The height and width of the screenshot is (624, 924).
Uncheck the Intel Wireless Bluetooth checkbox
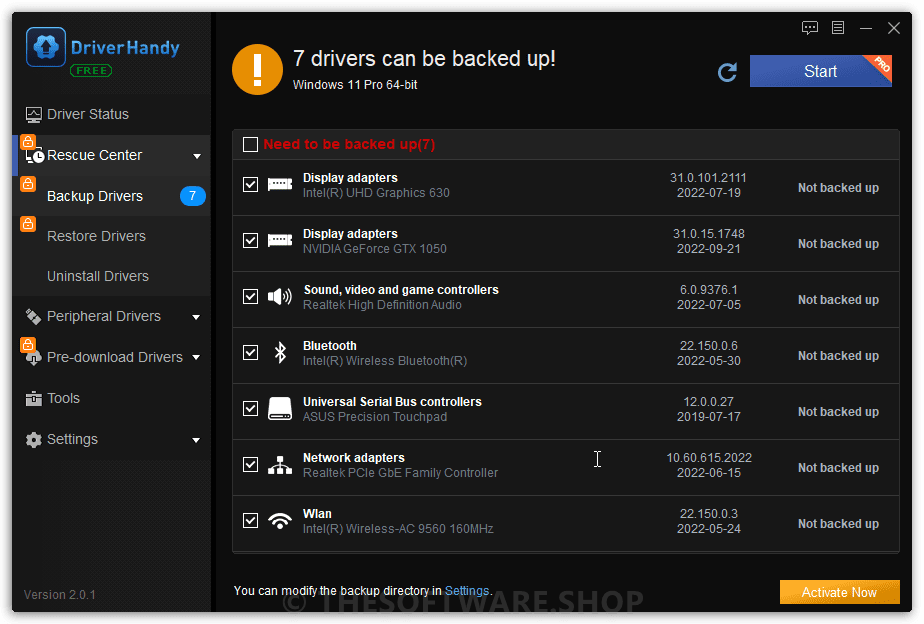[250, 352]
